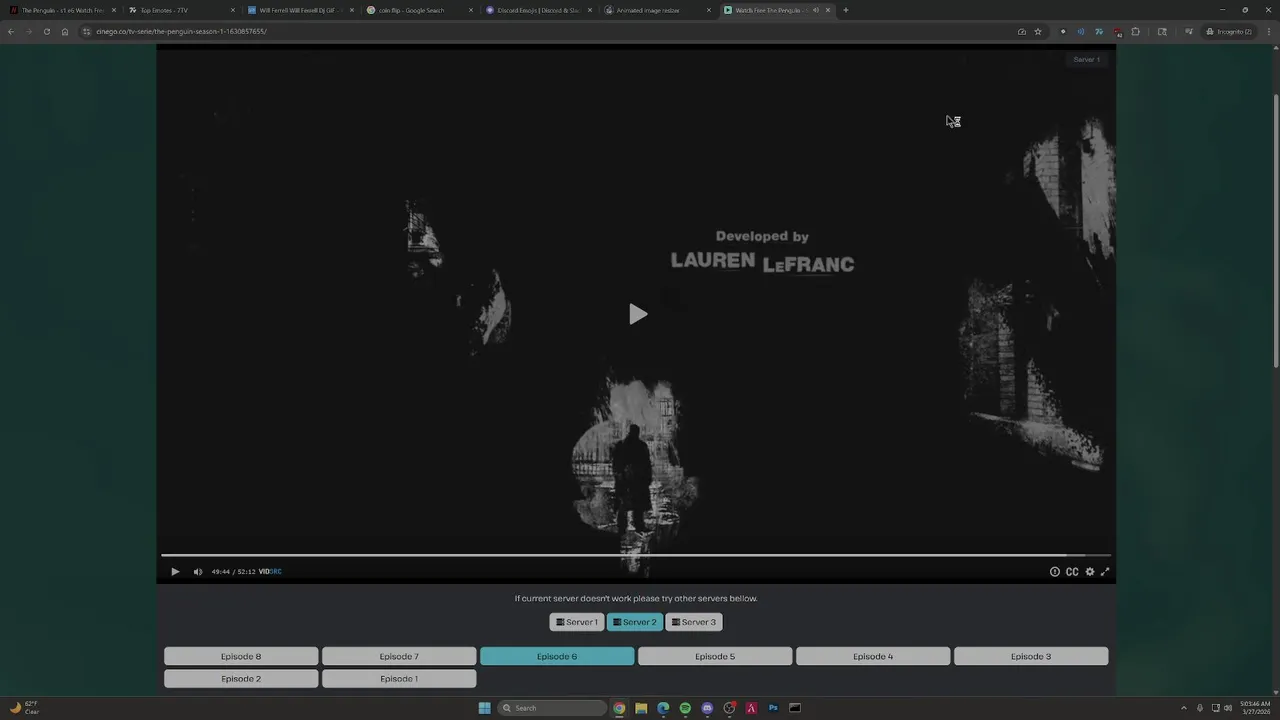This screenshot has width=1280, height=720.
Task: Click the taskbar Search box
Action: pyautogui.click(x=552, y=708)
